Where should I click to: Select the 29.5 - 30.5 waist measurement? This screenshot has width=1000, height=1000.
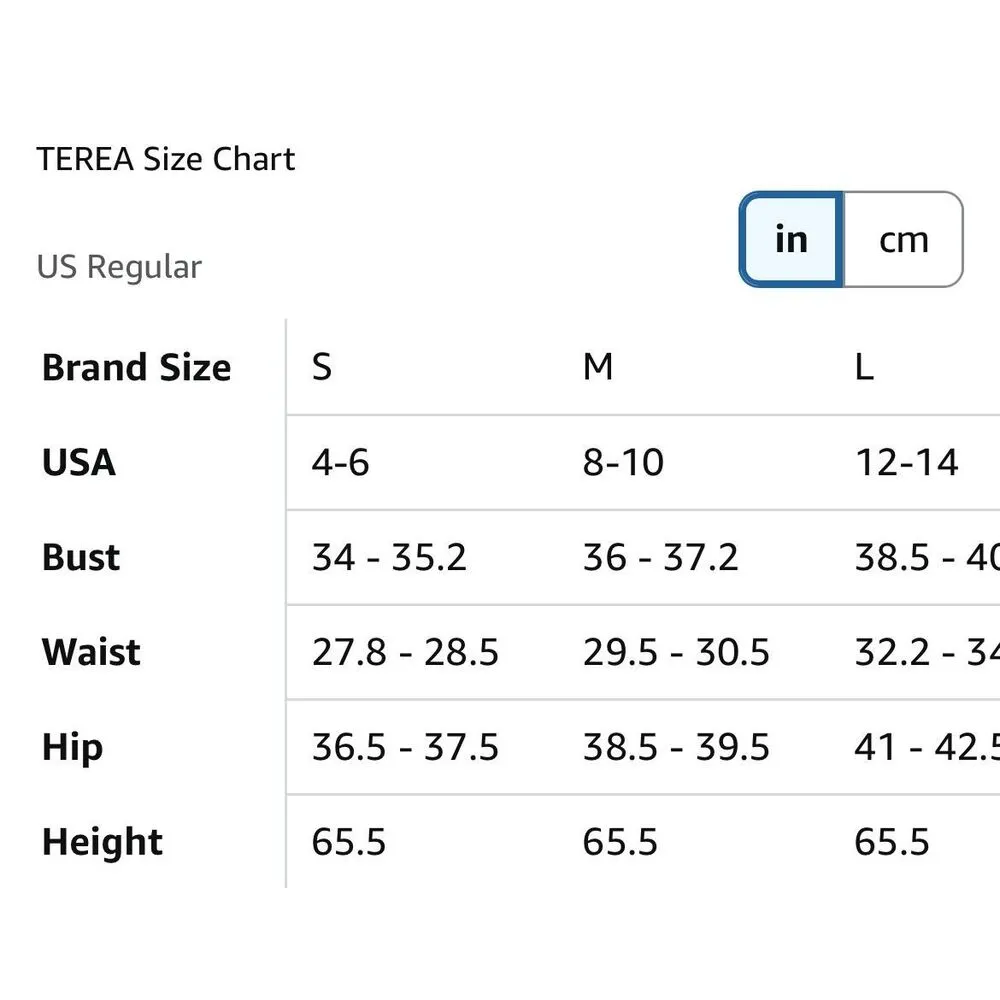(x=676, y=653)
